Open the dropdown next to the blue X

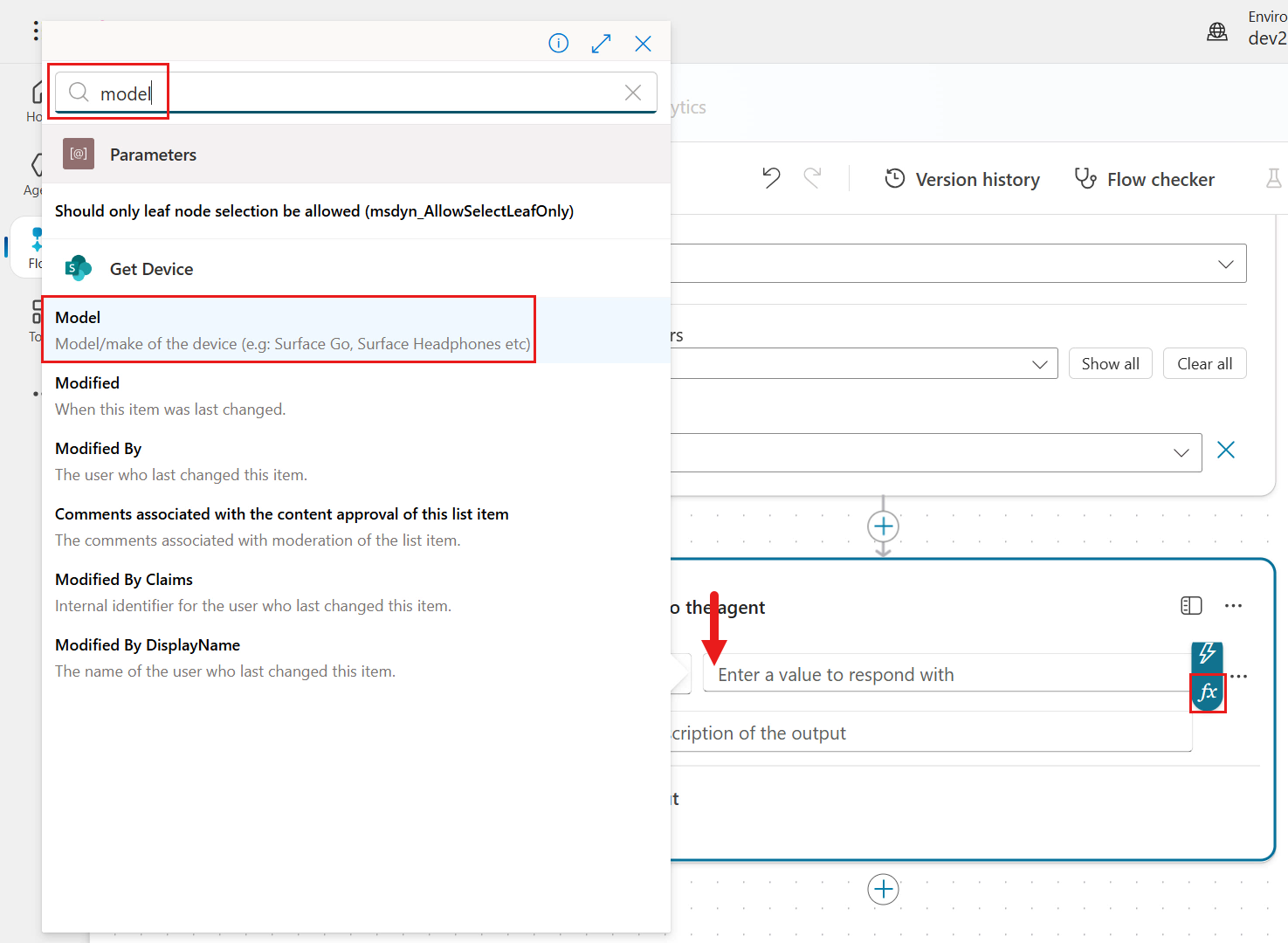(1182, 452)
